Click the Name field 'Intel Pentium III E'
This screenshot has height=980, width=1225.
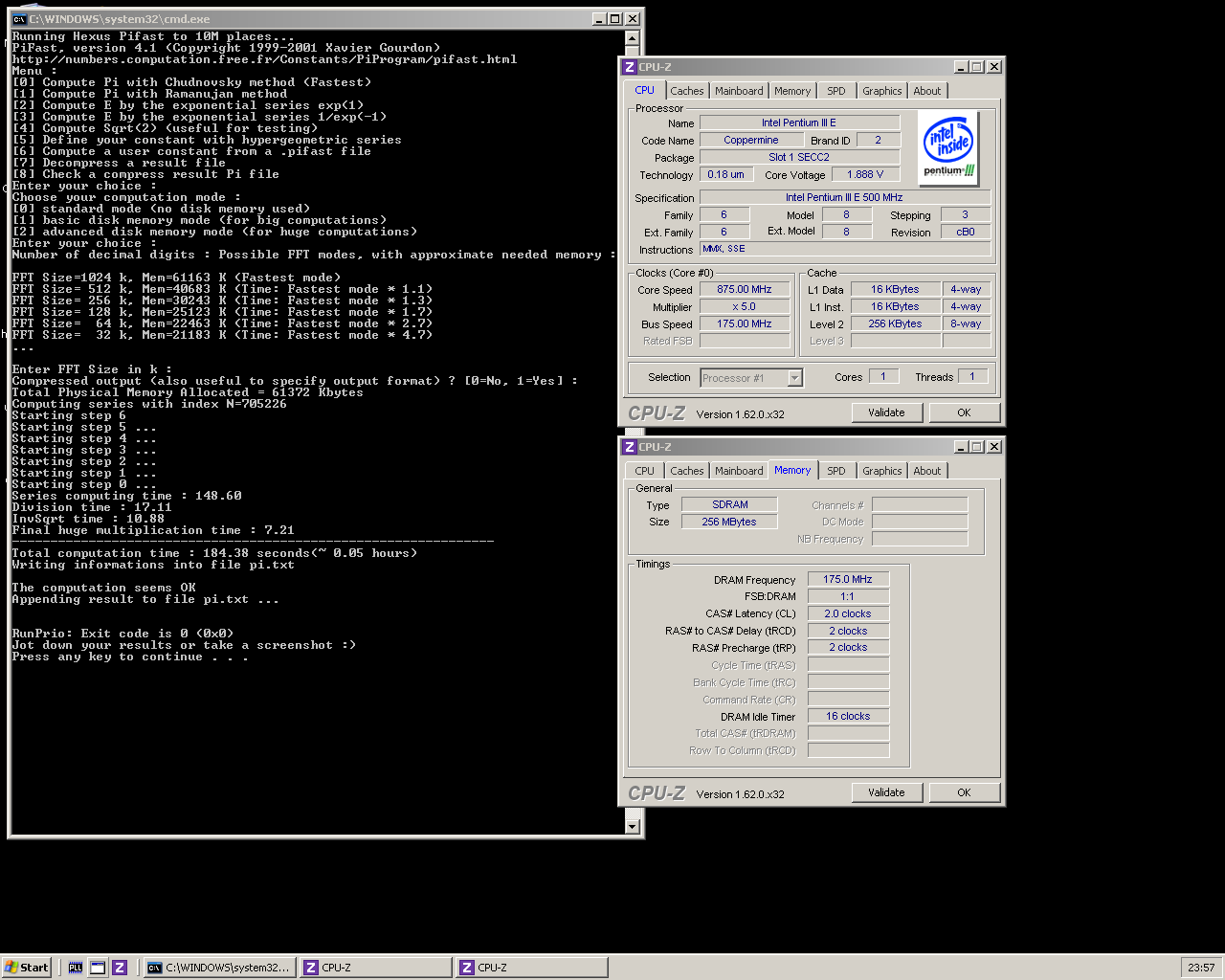point(799,122)
